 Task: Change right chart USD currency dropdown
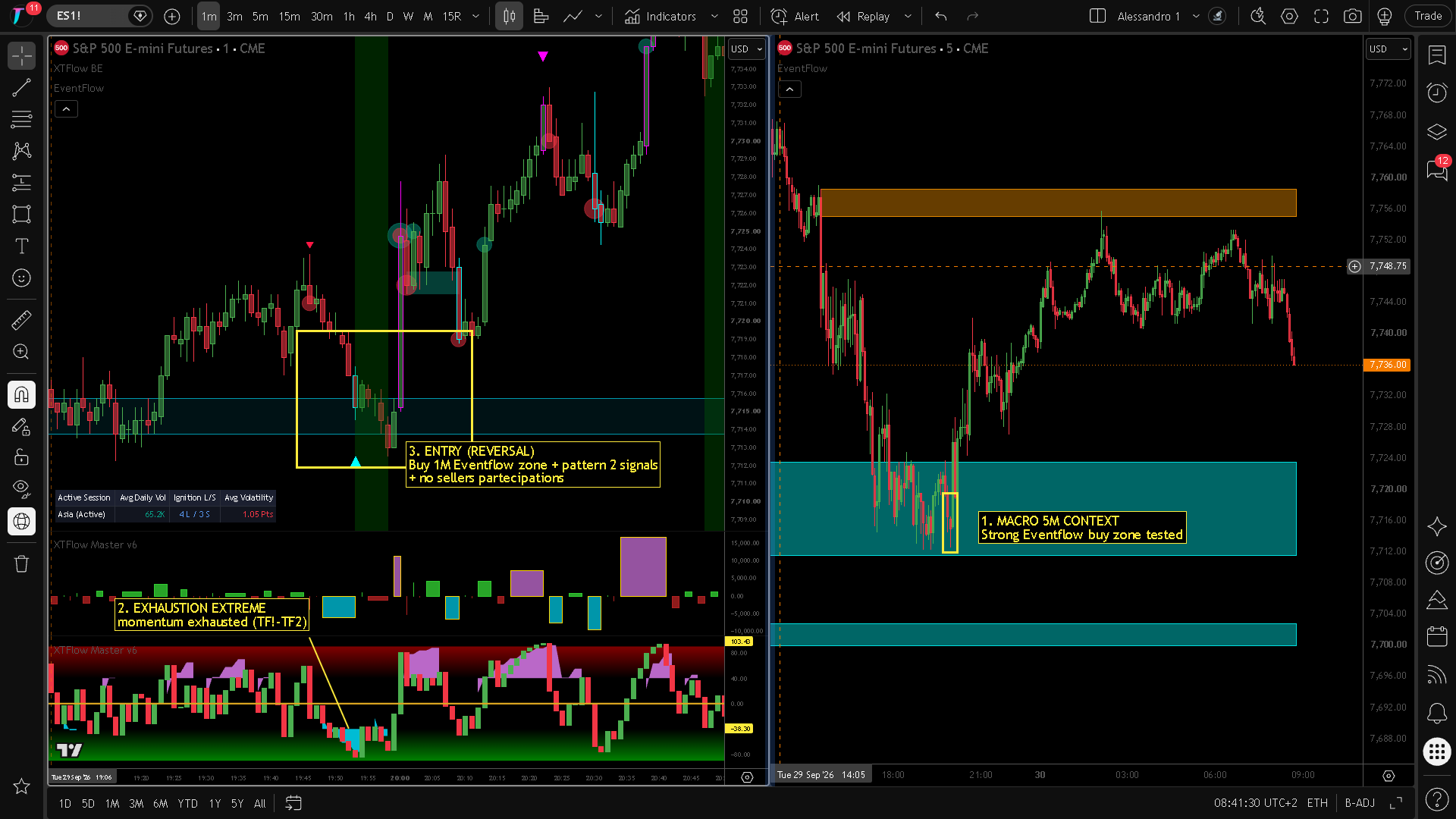(x=1389, y=49)
